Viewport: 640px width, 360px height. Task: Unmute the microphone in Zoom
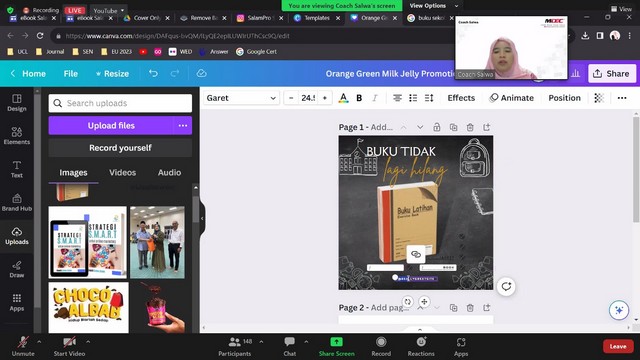23,346
